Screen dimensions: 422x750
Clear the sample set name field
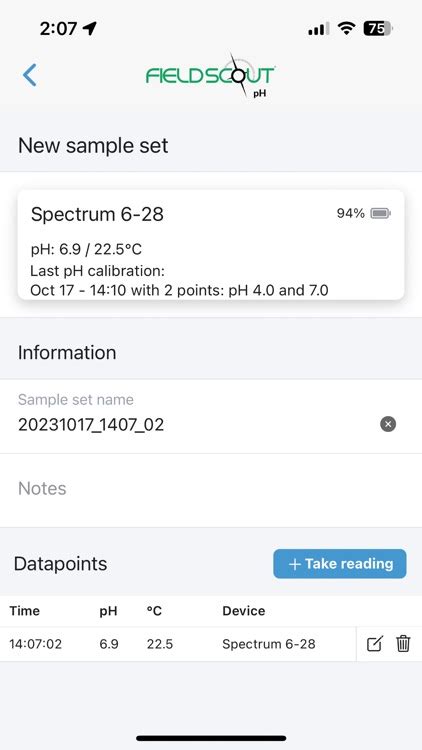[388, 424]
